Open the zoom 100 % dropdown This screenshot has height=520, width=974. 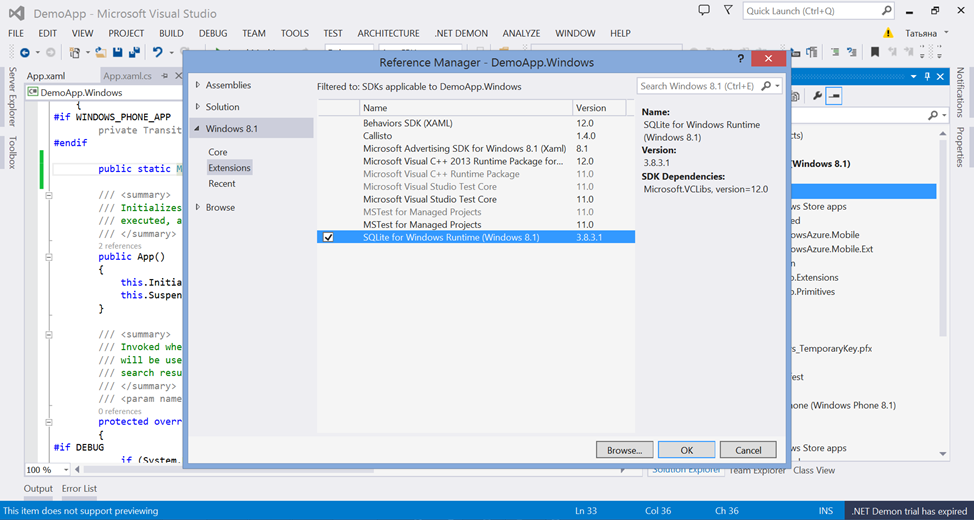click(64, 470)
